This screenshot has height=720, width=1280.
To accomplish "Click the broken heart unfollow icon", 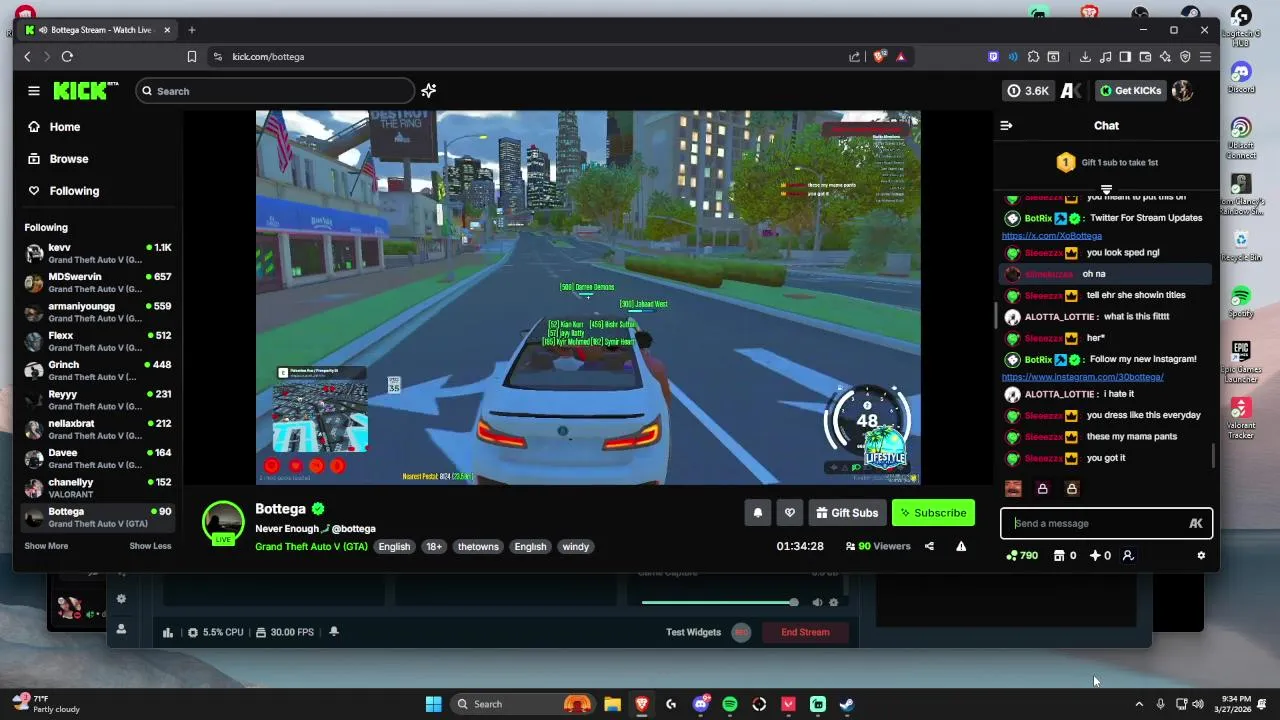I will [790, 513].
